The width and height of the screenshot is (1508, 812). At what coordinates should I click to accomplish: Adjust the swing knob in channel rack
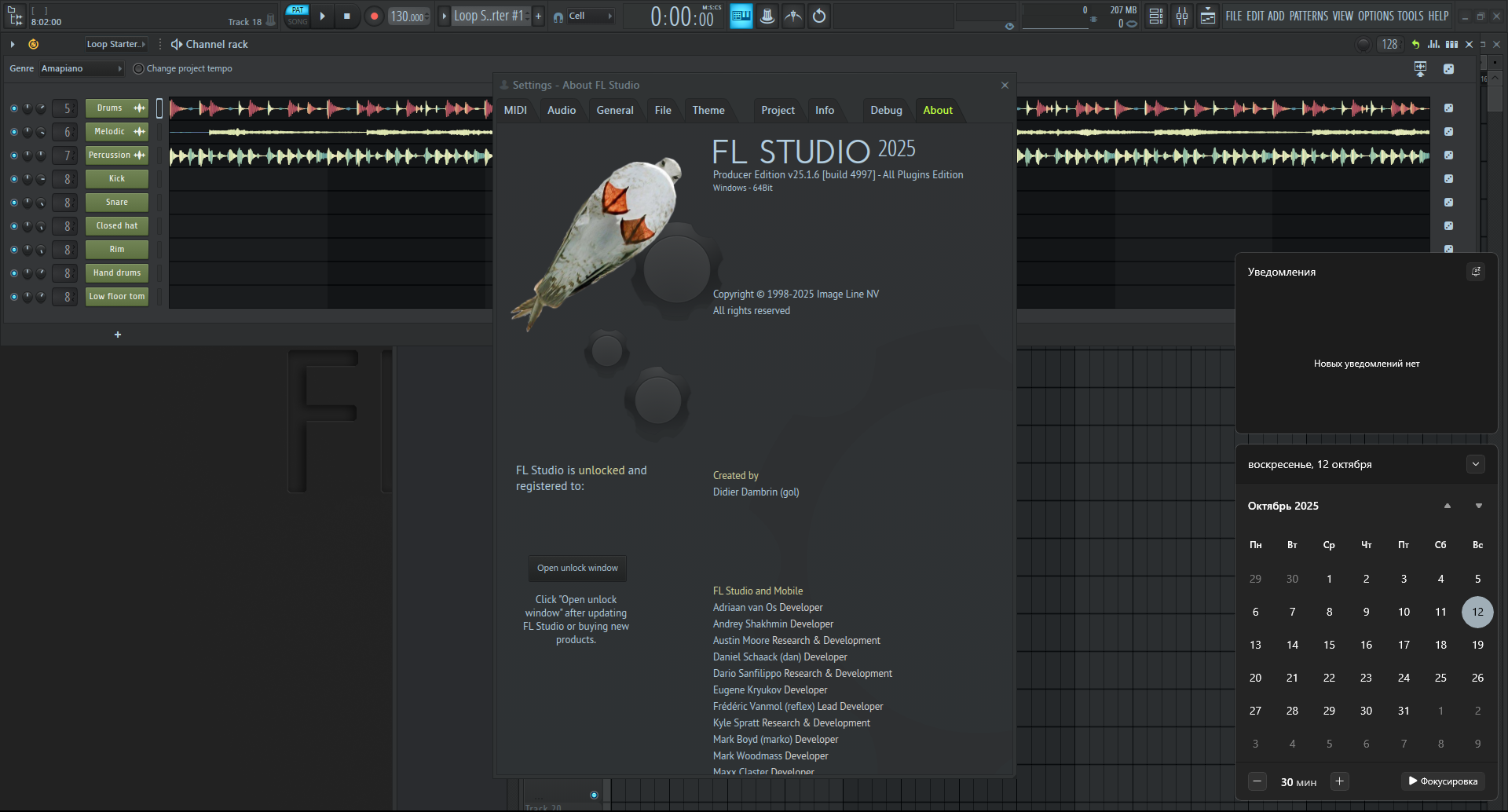[1363, 45]
